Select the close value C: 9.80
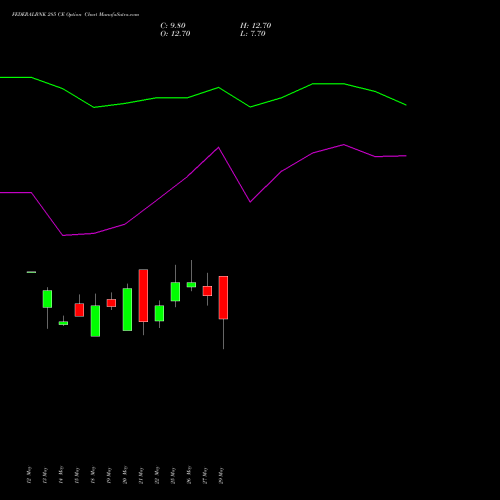 [x=173, y=26]
